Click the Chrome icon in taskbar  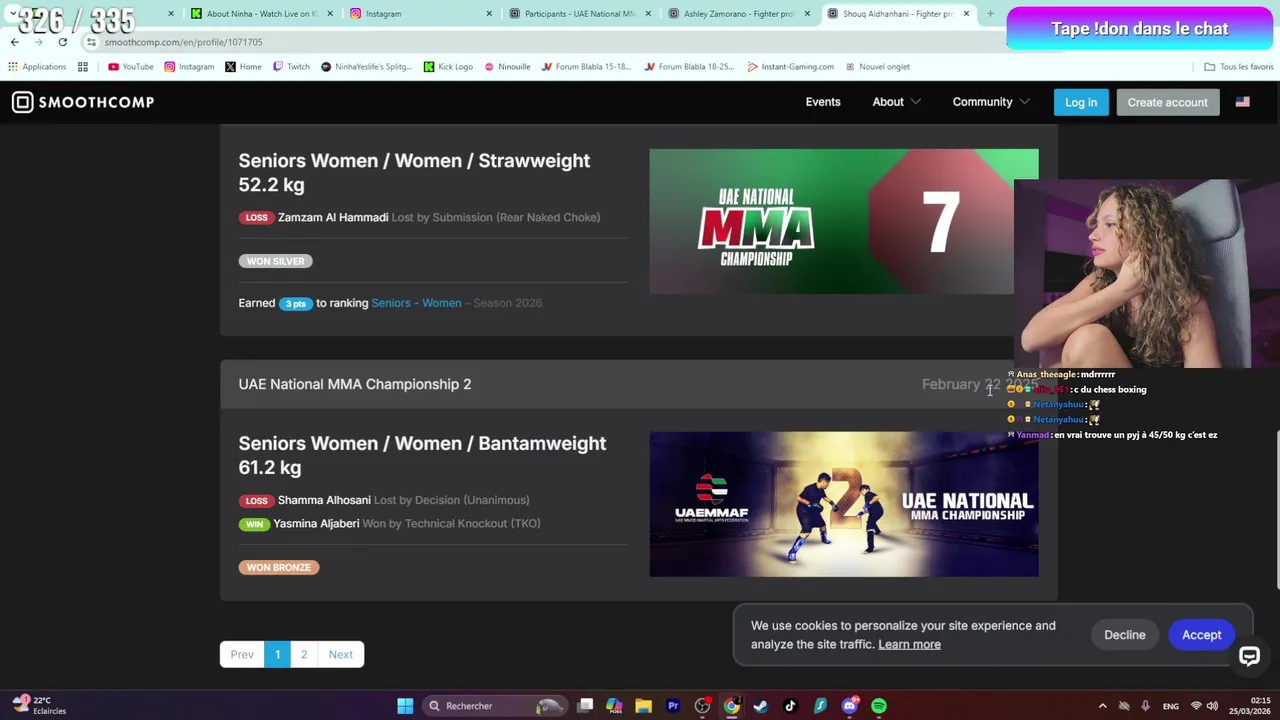732,706
